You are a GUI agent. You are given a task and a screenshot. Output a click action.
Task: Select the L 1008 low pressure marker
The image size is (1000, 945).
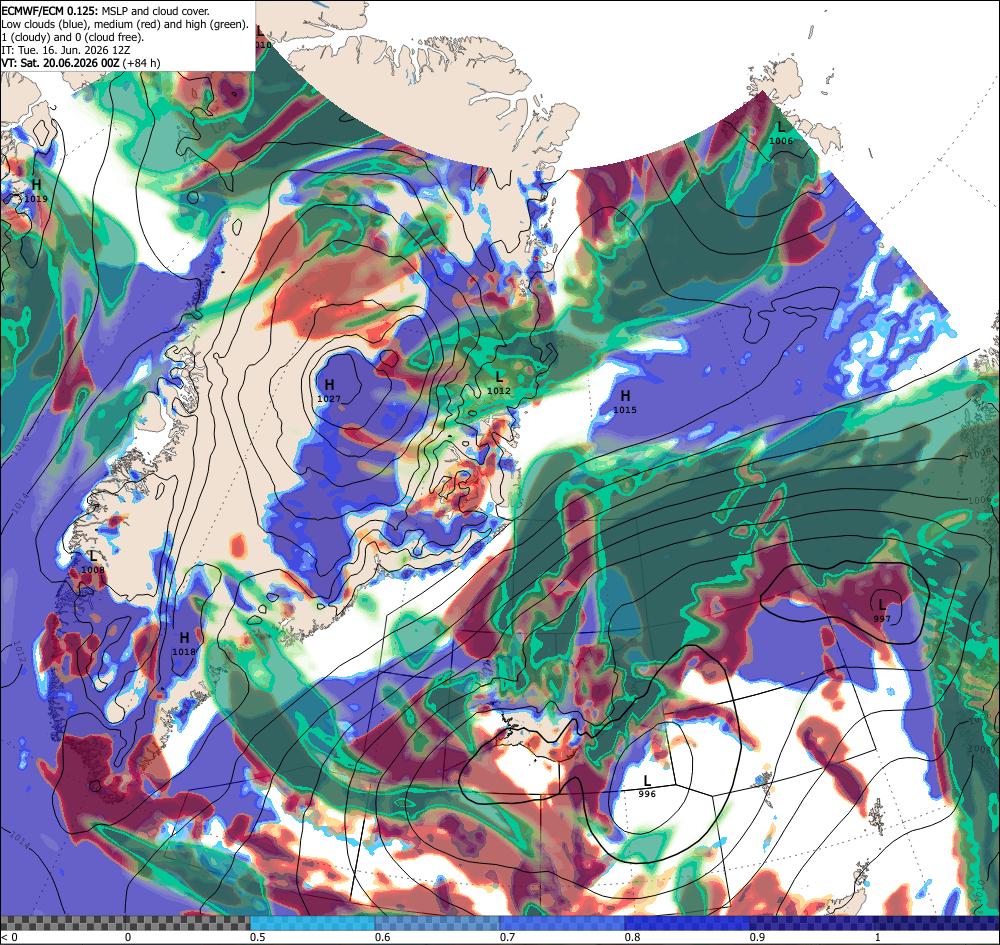pyautogui.click(x=93, y=562)
